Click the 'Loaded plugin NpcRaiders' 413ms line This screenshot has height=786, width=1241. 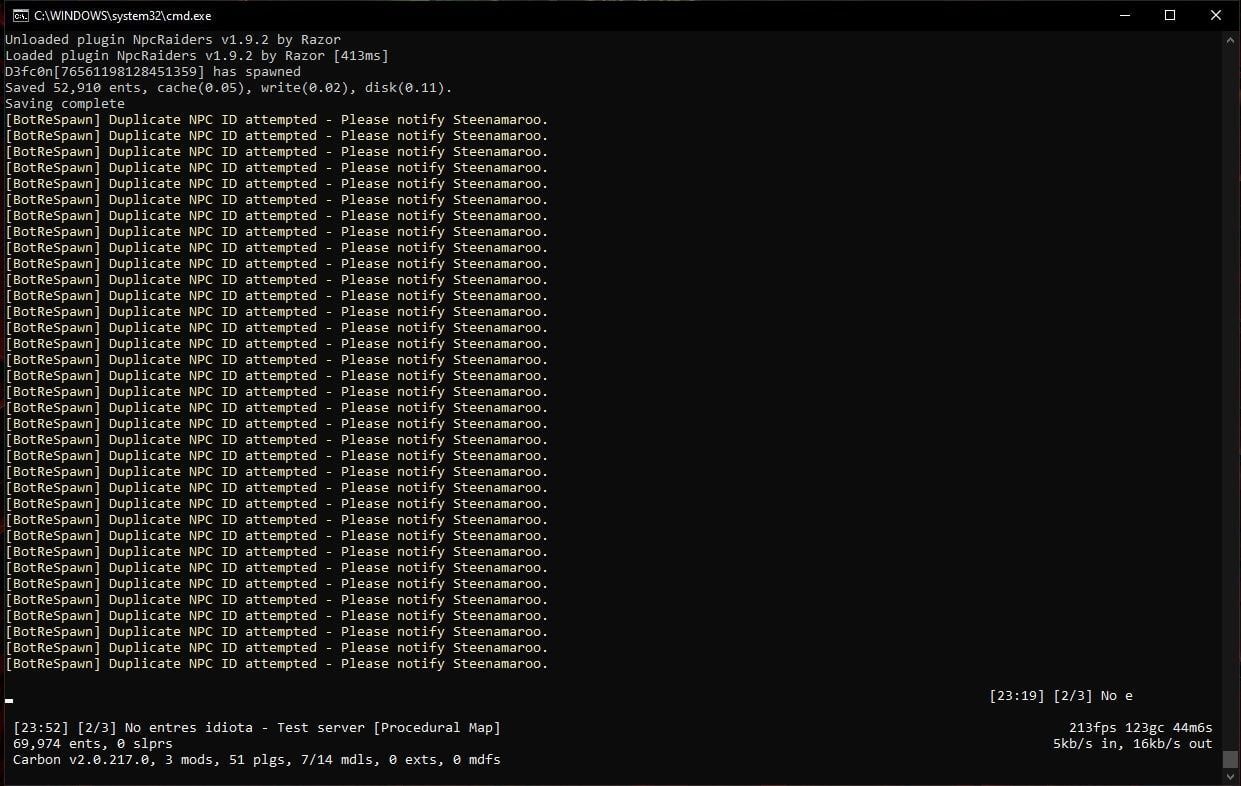[x=196, y=56]
